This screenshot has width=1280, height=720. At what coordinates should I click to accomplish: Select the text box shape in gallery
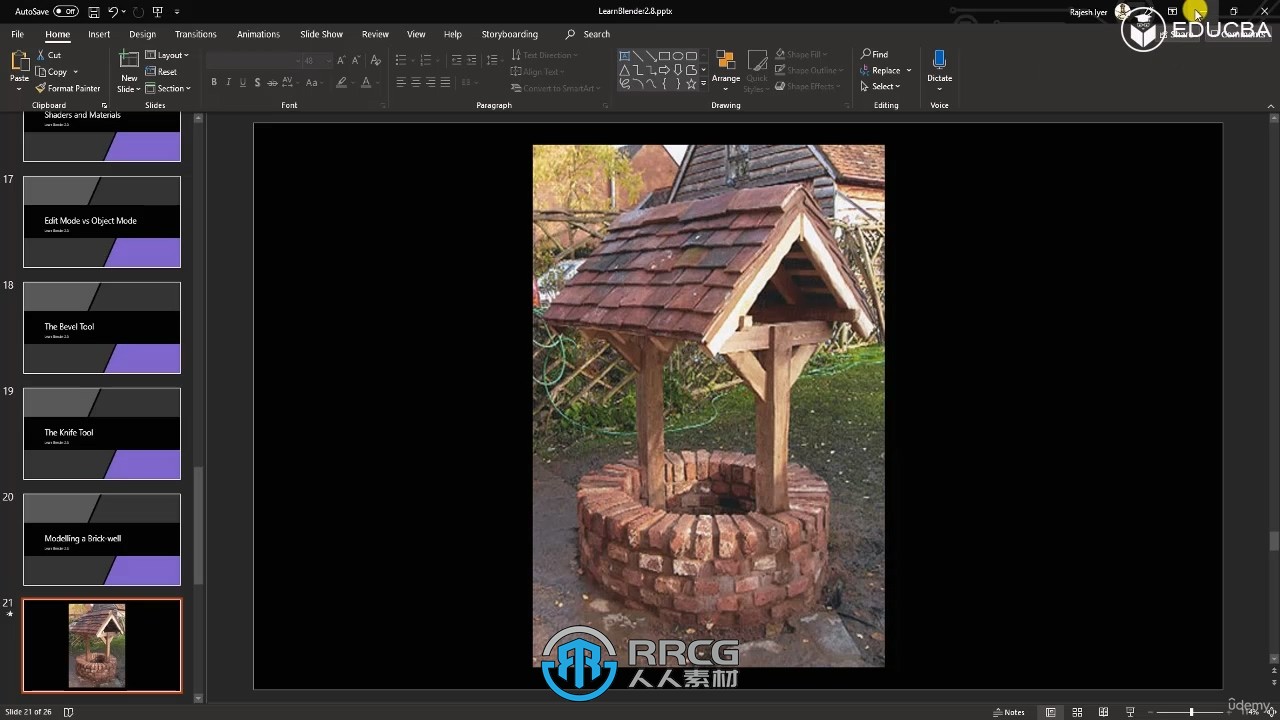click(625, 56)
